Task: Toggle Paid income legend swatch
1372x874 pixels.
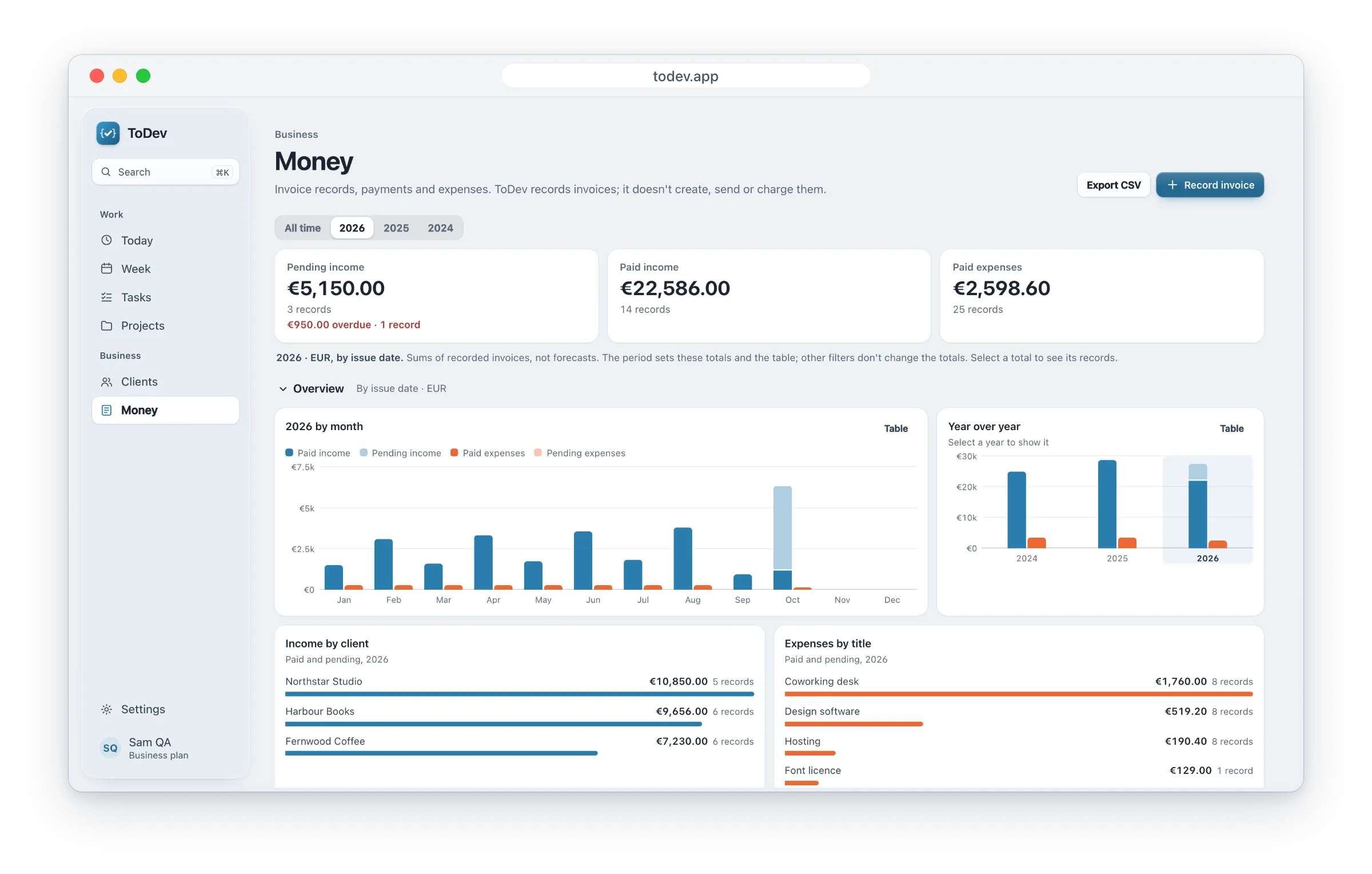Action: click(x=289, y=452)
